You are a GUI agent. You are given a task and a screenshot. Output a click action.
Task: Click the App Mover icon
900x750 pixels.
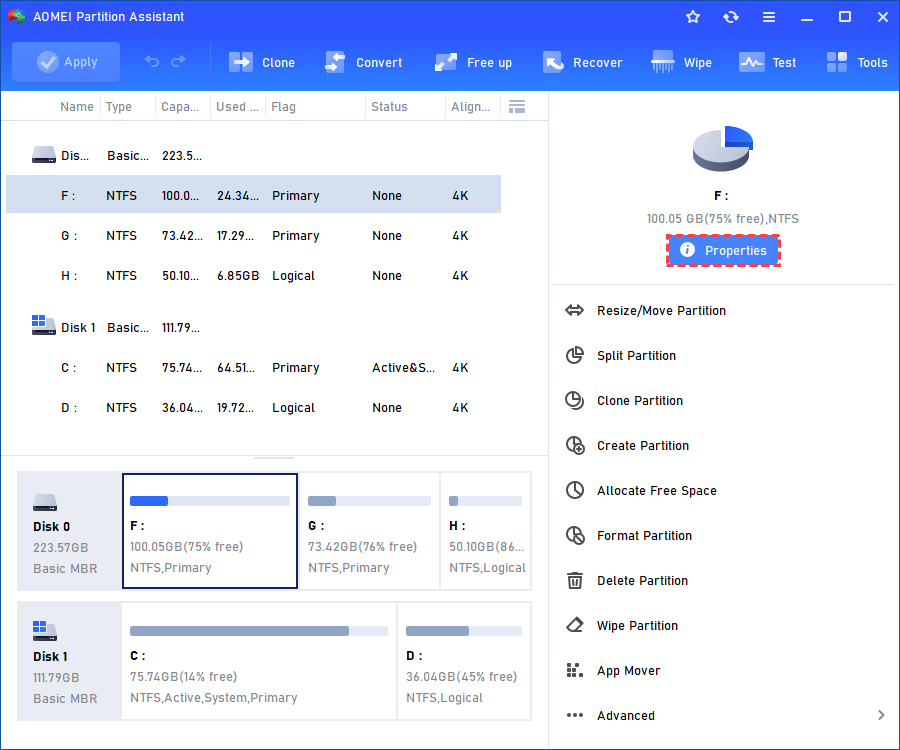[x=575, y=670]
